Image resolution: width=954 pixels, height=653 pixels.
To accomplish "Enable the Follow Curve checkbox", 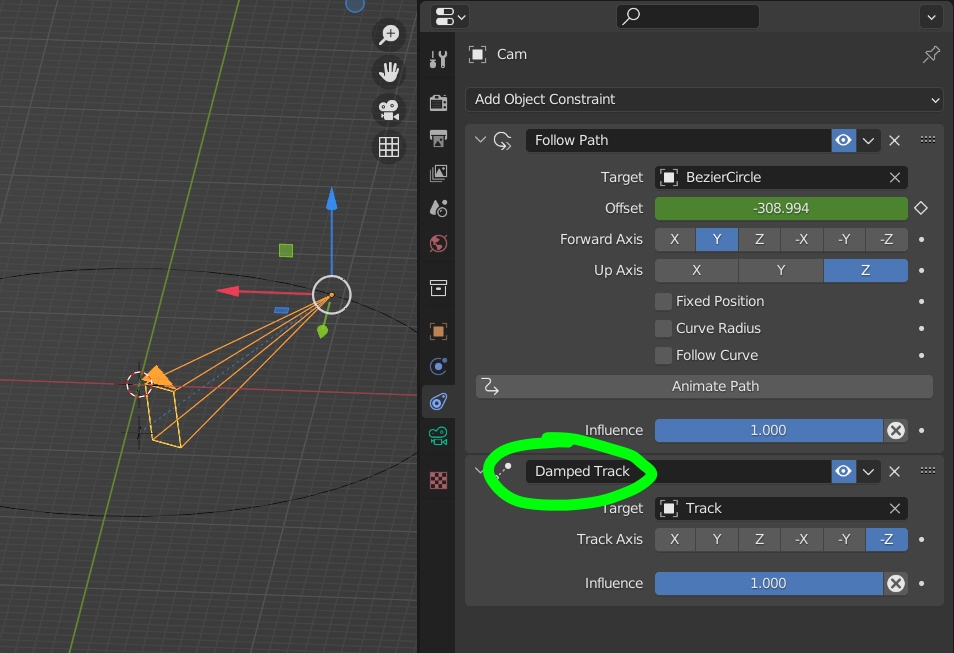I will [663, 355].
